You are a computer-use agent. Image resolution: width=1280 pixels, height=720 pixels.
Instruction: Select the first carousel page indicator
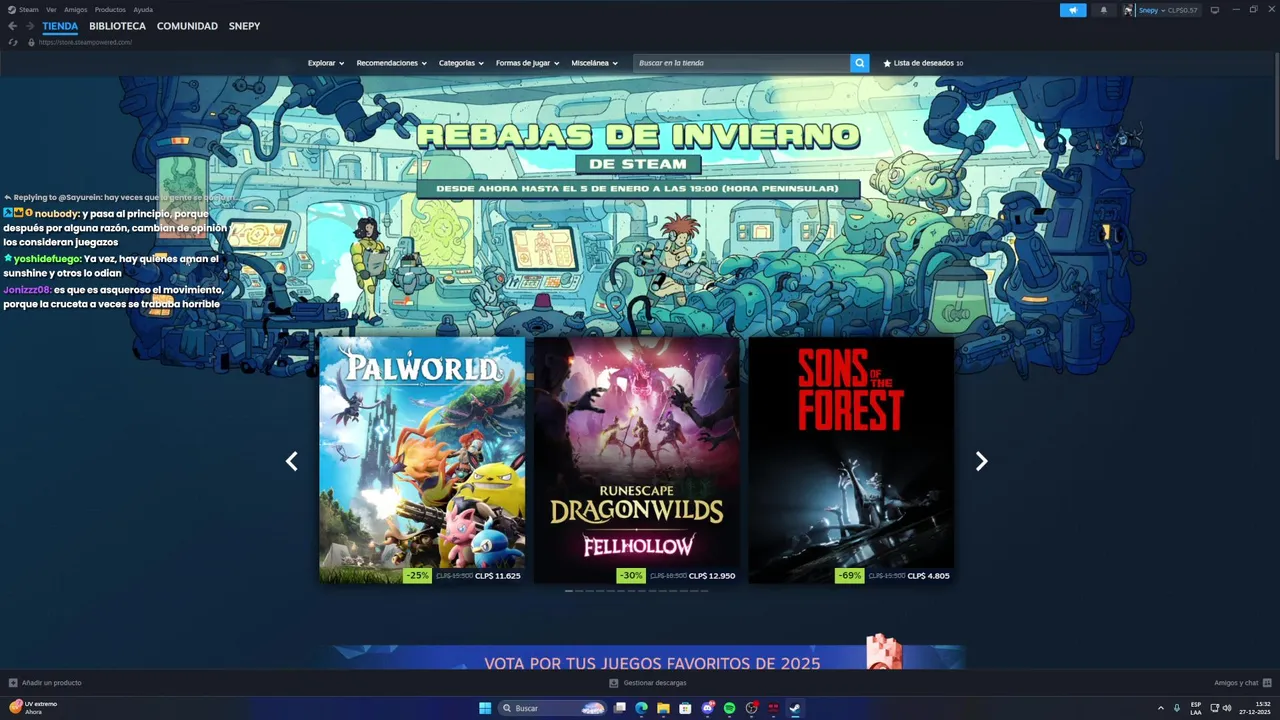[x=569, y=591]
